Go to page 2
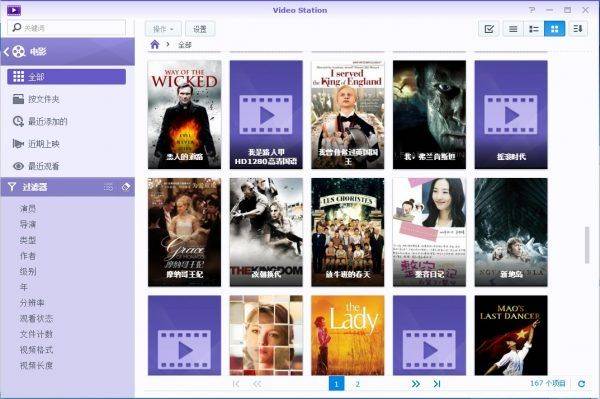The width and height of the screenshot is (600, 399). [x=357, y=384]
